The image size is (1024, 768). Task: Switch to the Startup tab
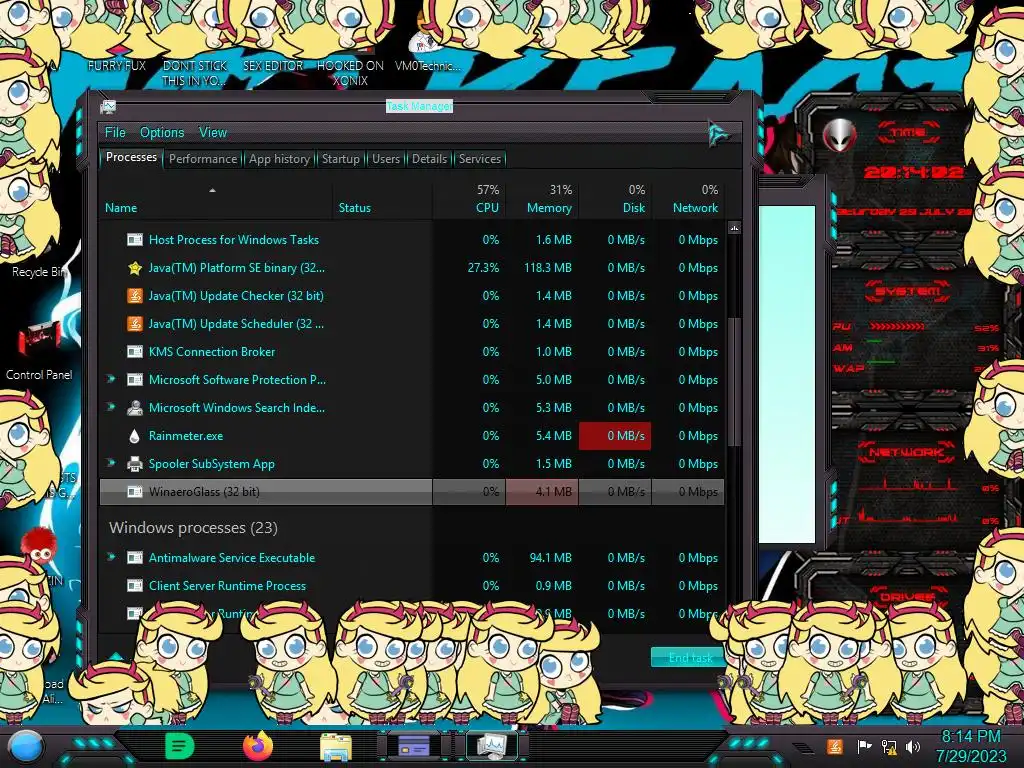(340, 159)
